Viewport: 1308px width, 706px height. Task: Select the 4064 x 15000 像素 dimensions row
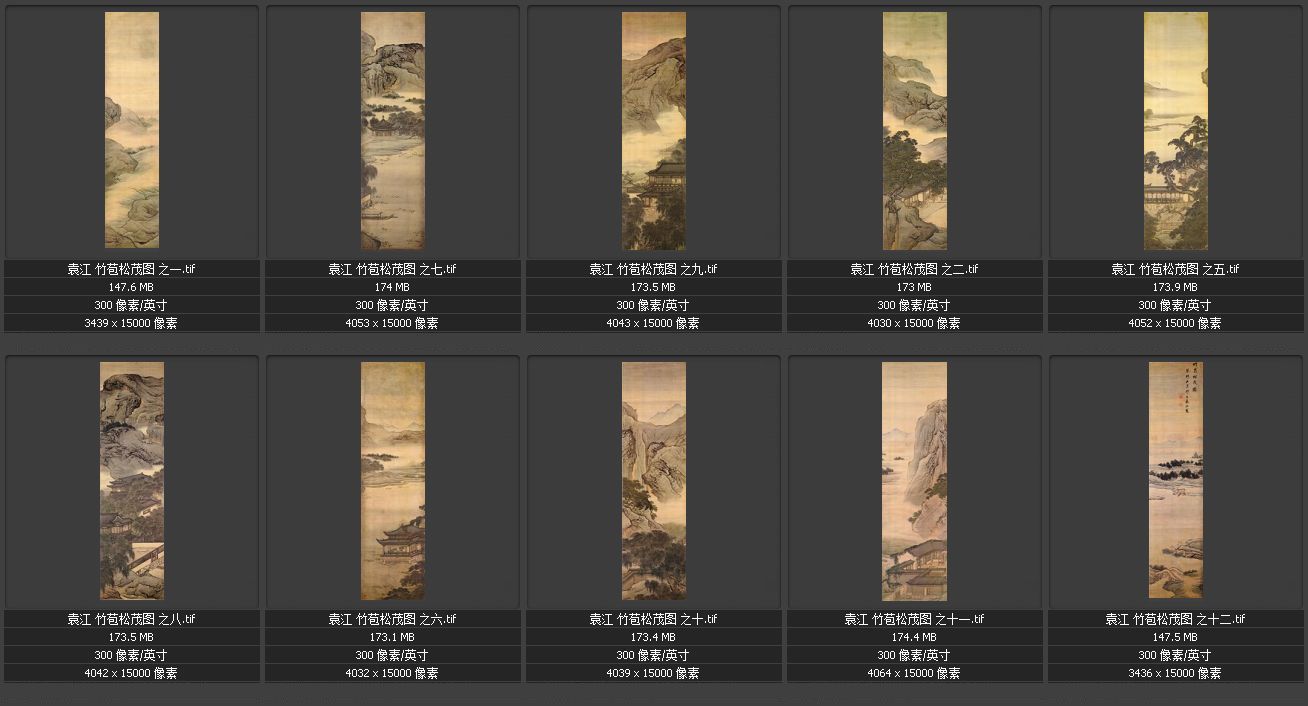[x=914, y=673]
